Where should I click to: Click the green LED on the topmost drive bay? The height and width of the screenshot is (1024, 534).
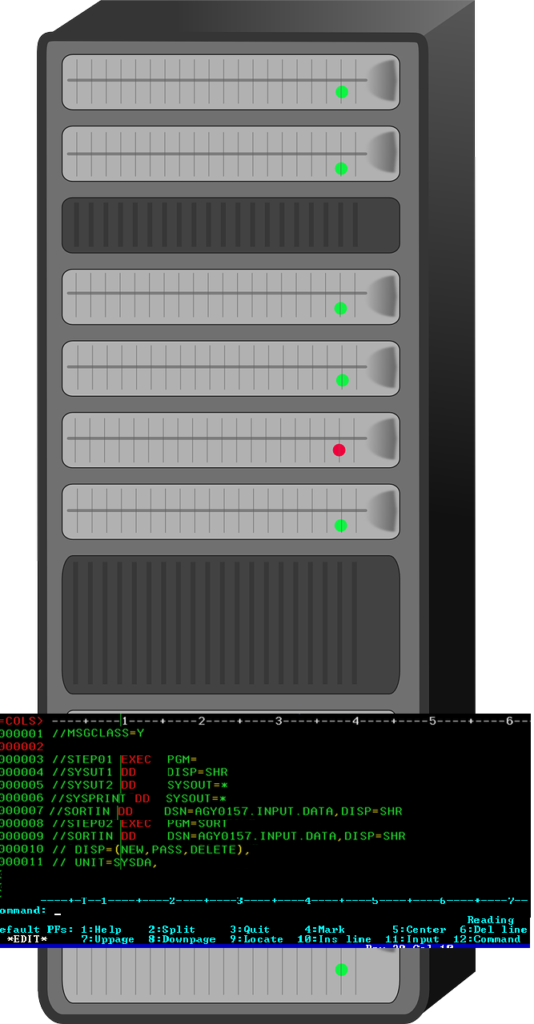pyautogui.click(x=341, y=92)
